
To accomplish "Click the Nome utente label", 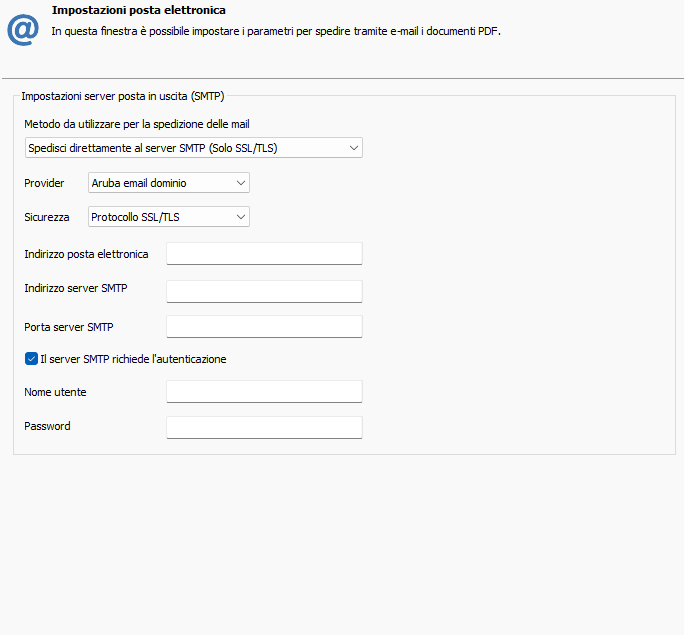I will click(55, 392).
